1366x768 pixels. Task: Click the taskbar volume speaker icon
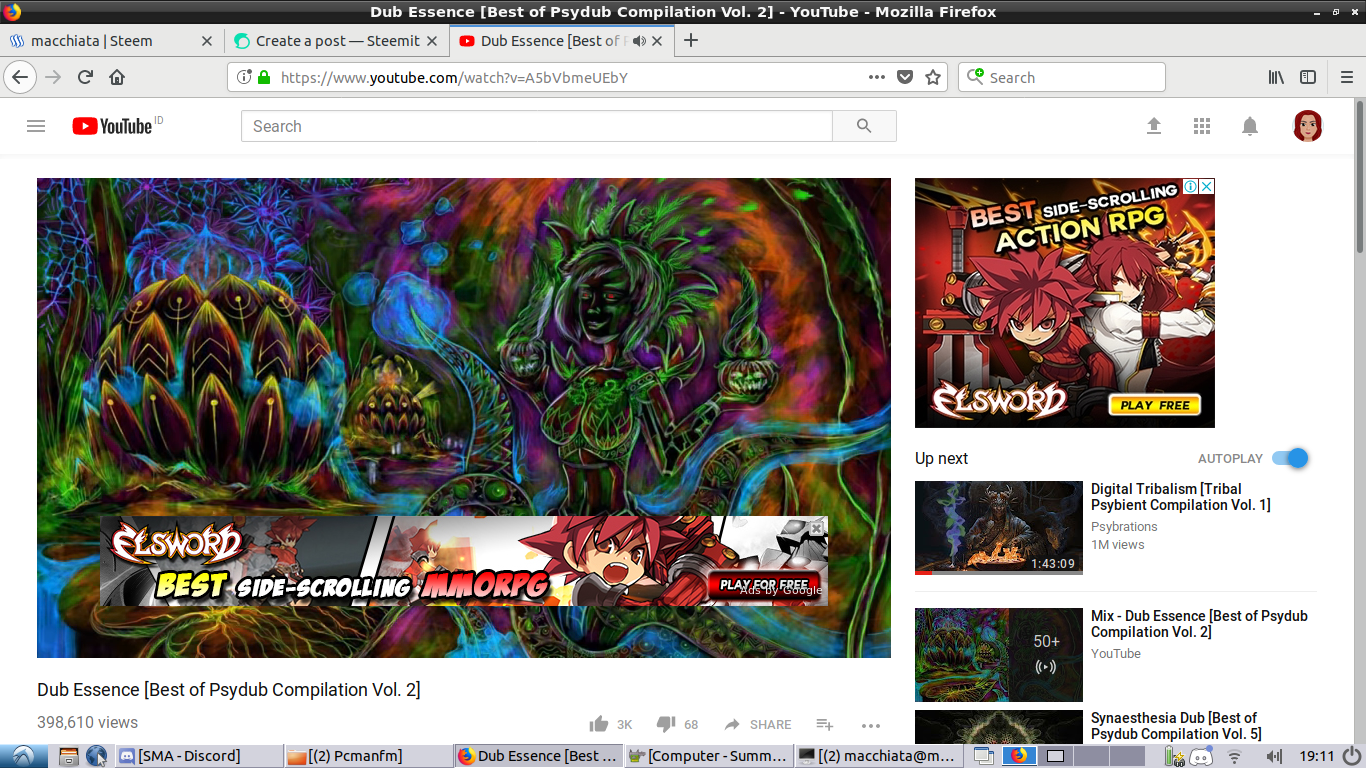1273,756
